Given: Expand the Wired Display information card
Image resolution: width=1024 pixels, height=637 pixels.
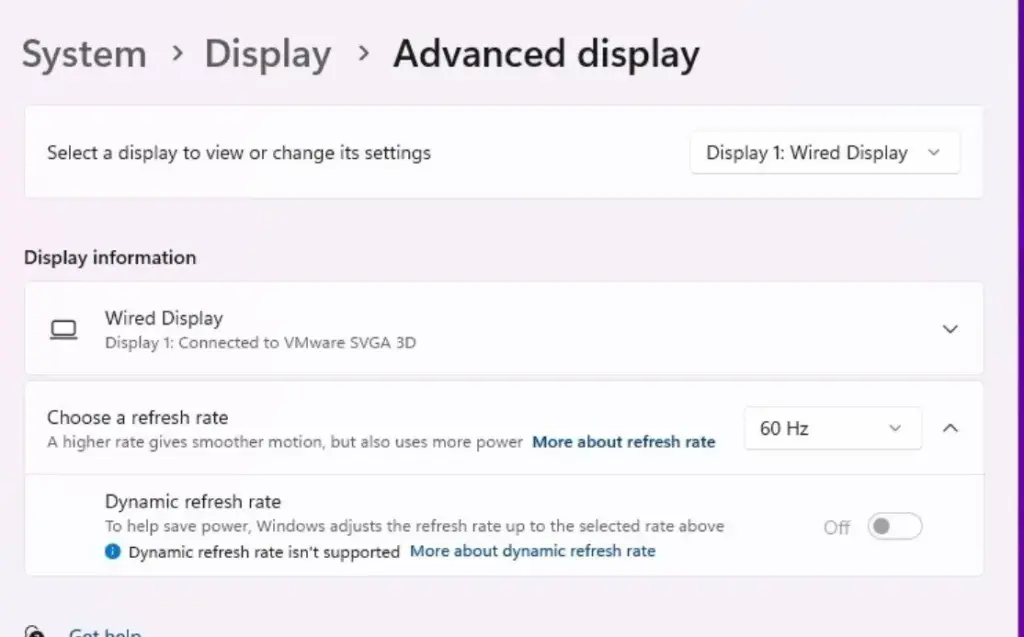Looking at the screenshot, I should 950,329.
